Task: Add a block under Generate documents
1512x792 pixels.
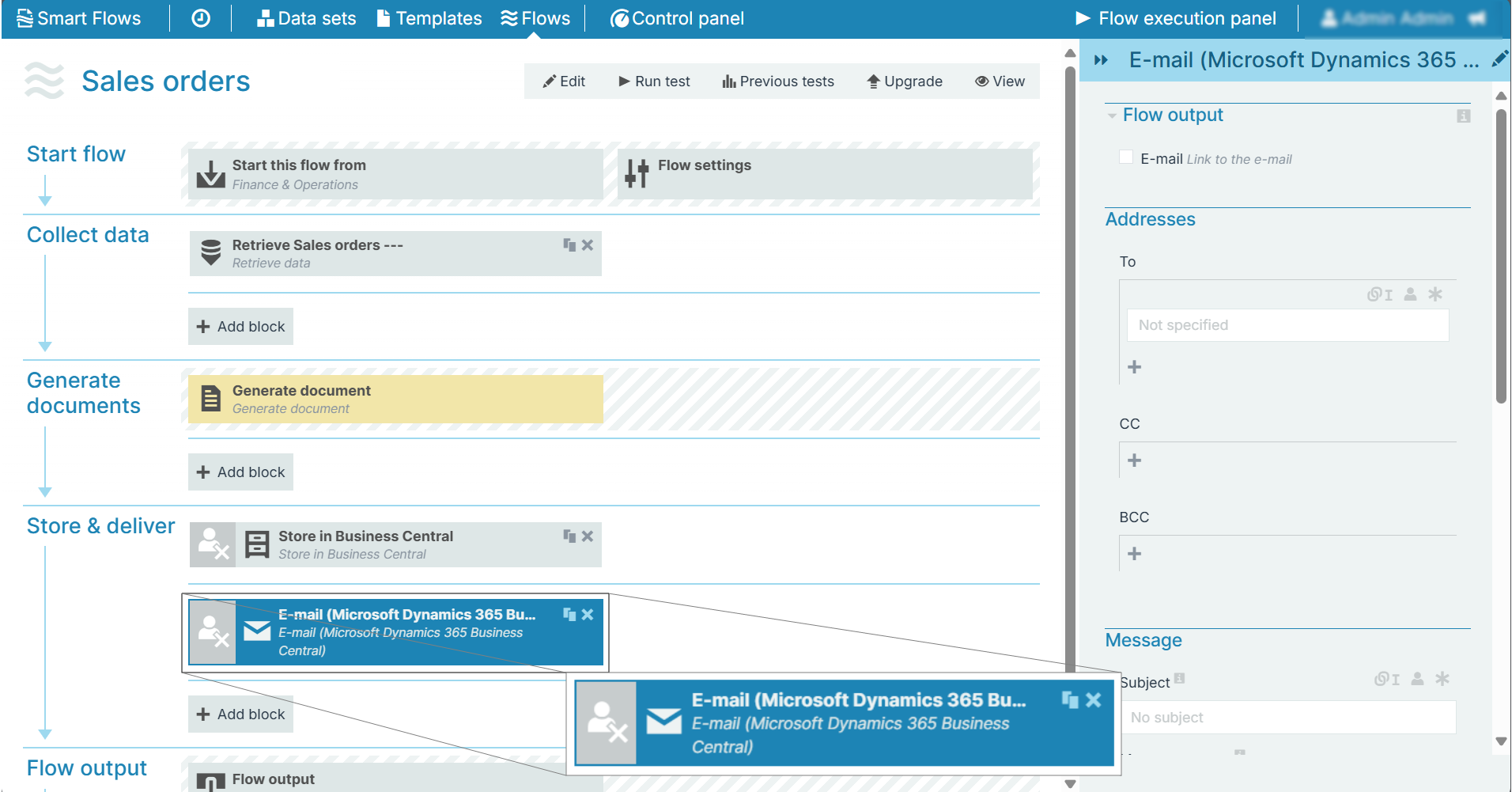Action: coord(240,472)
